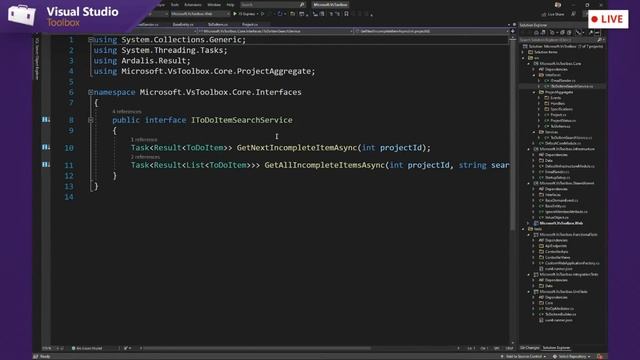The height and width of the screenshot is (360, 640).
Task: Click Solution Explorer preview selected items icon
Action: click(597, 33)
